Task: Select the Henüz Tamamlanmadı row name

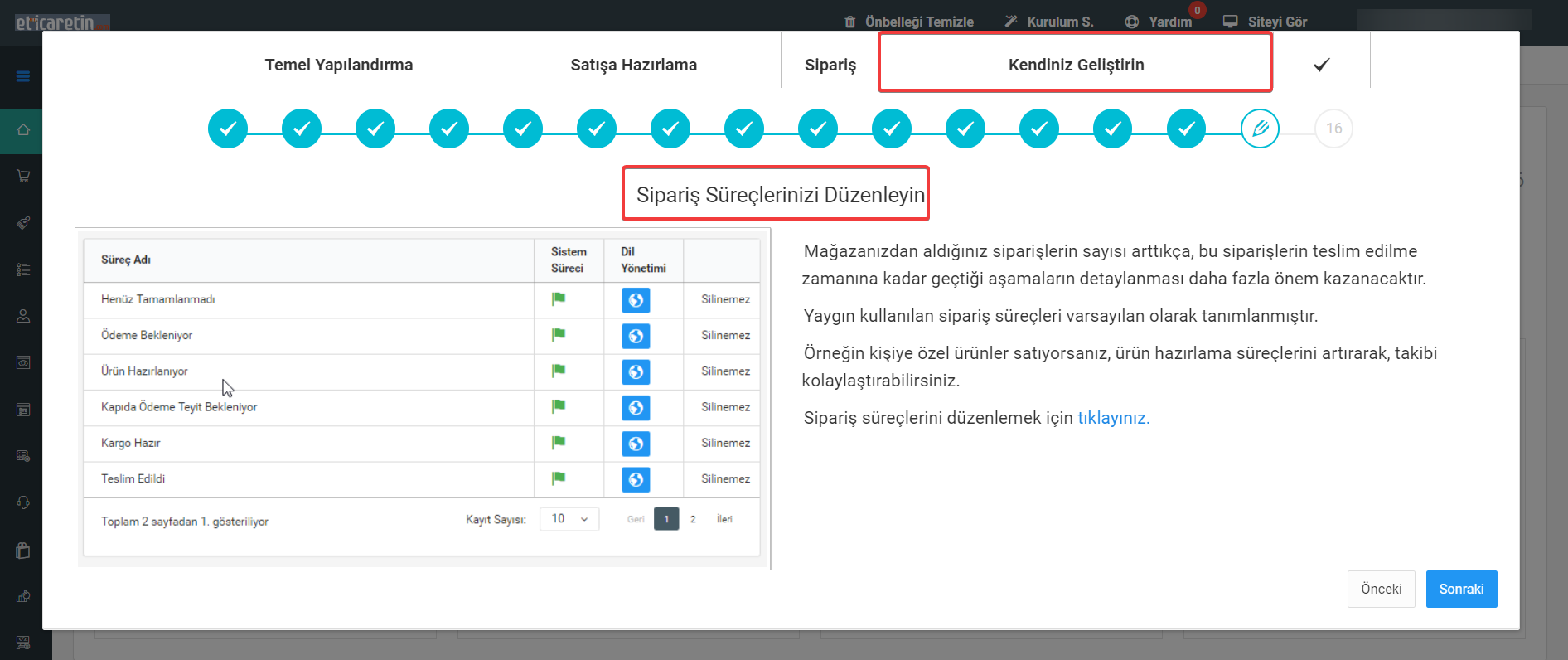Action: pos(157,299)
